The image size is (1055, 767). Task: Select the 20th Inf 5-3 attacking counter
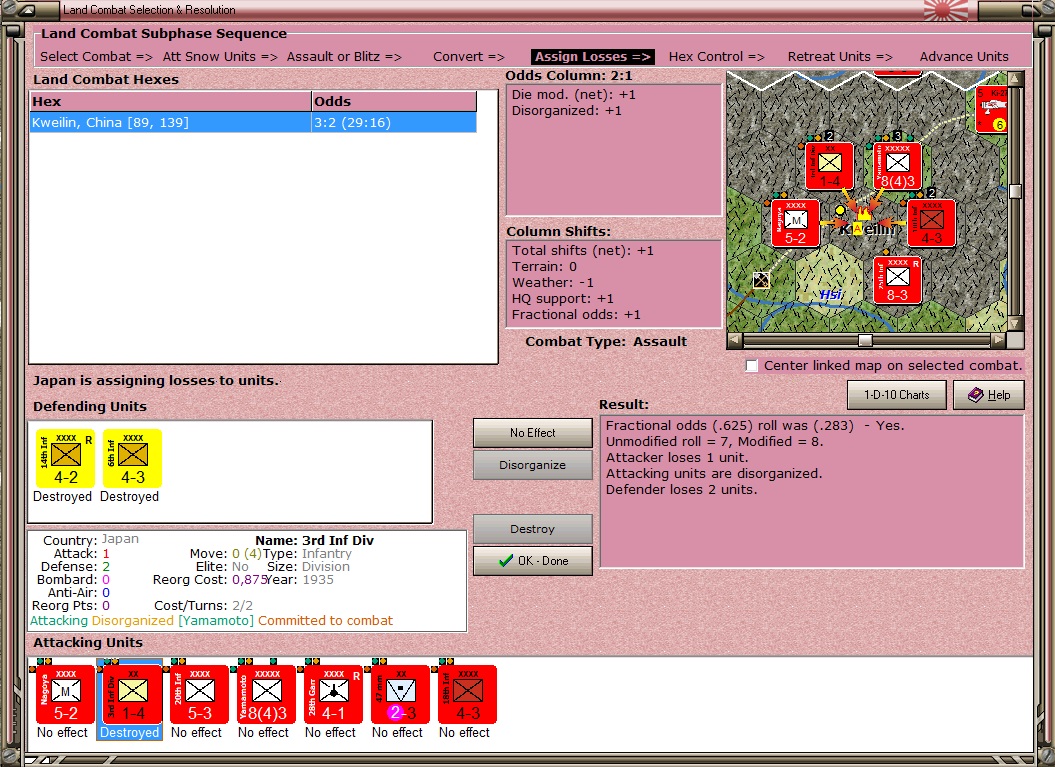(199, 694)
